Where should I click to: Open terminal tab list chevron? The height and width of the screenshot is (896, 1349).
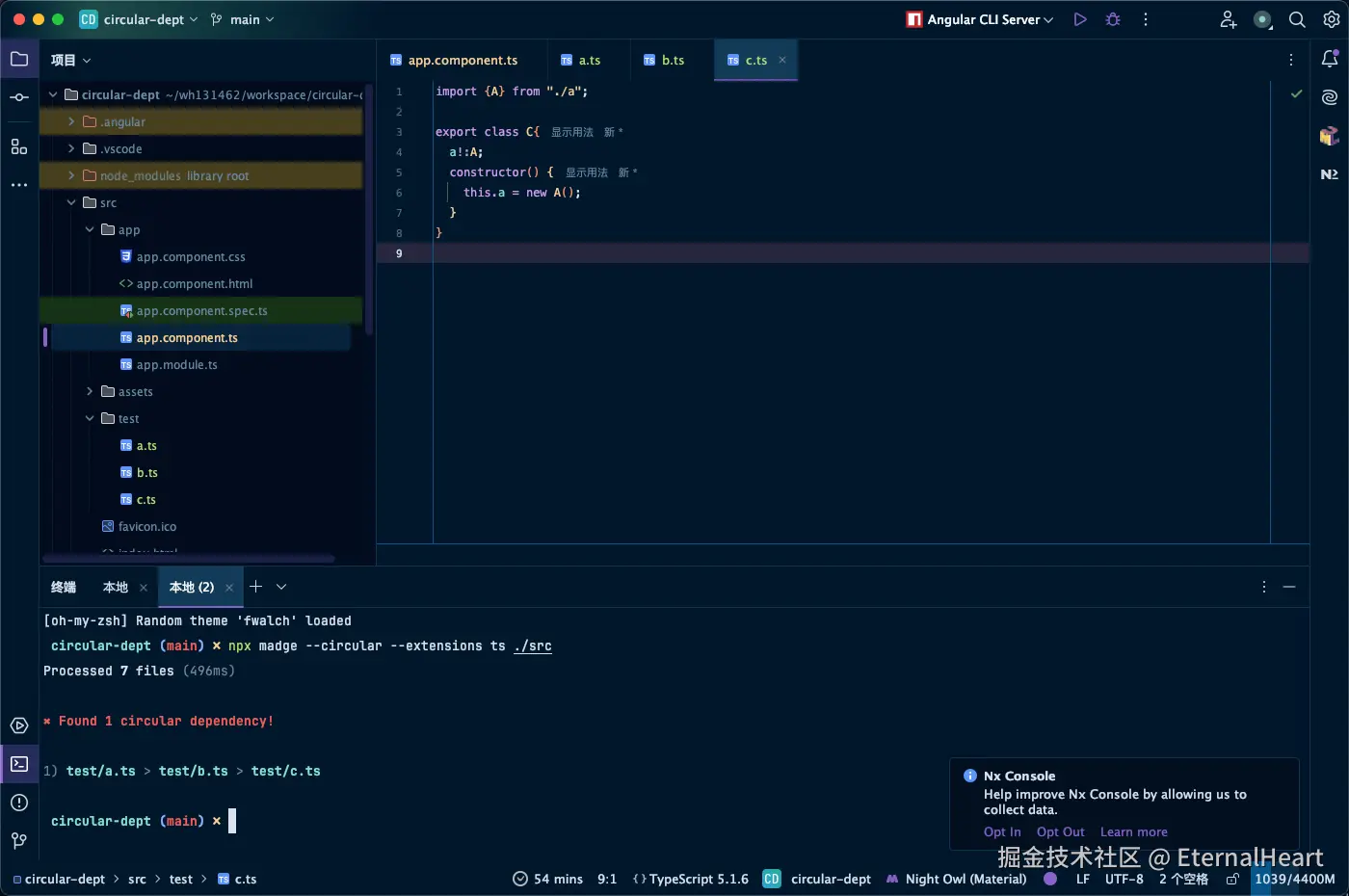click(x=281, y=587)
